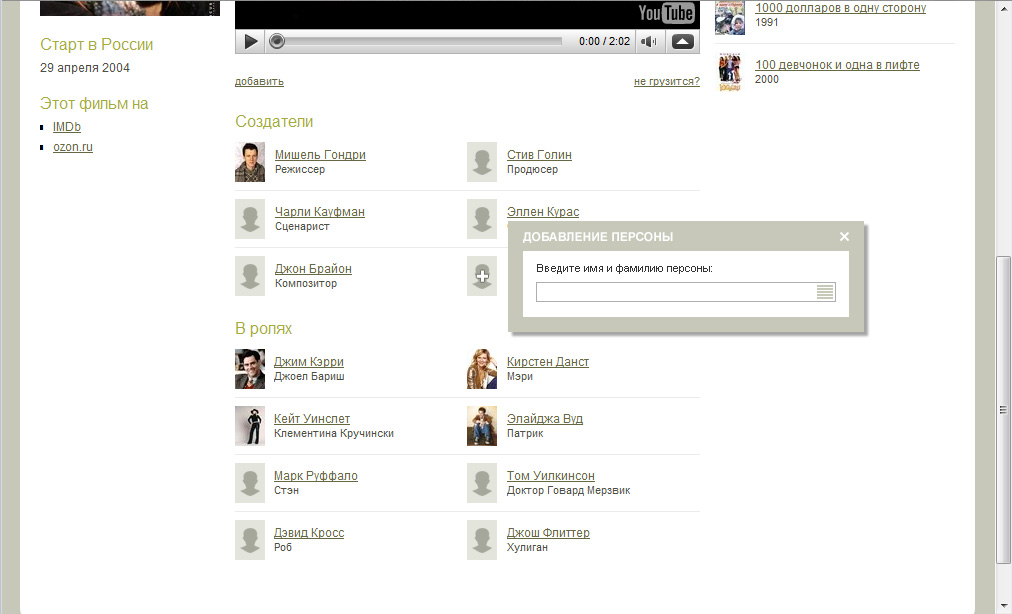The image size is (1012, 614).
Task: Open Кейт Уинслет actor link
Action: pos(312,418)
